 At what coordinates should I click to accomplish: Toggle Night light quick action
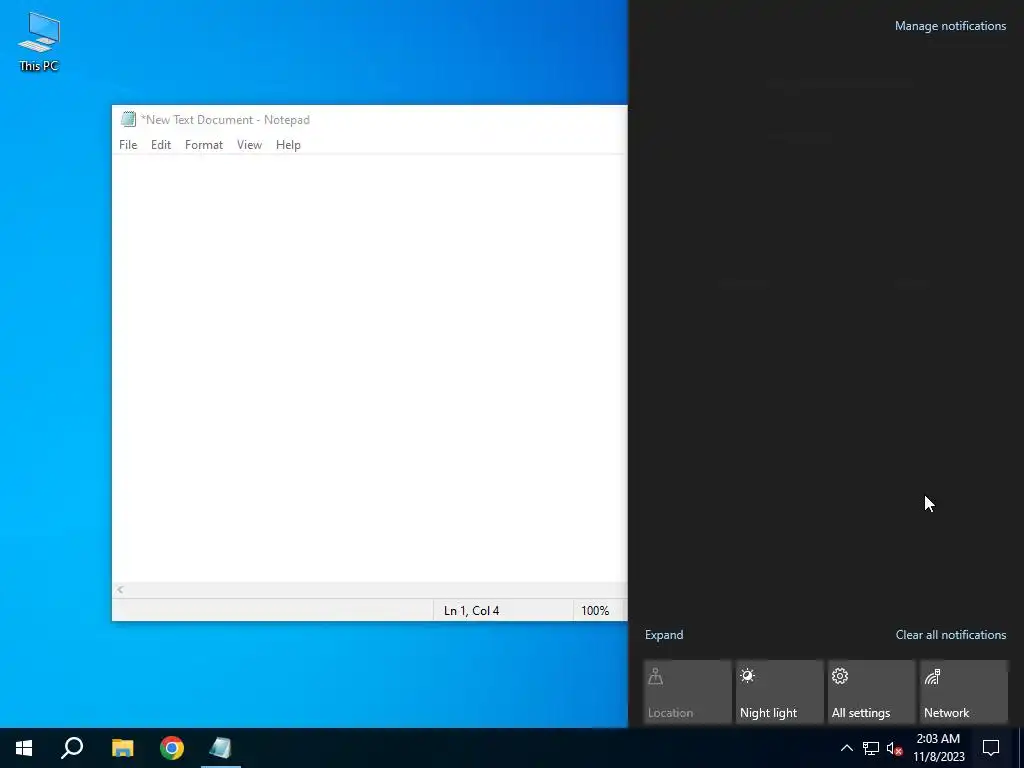click(x=779, y=692)
